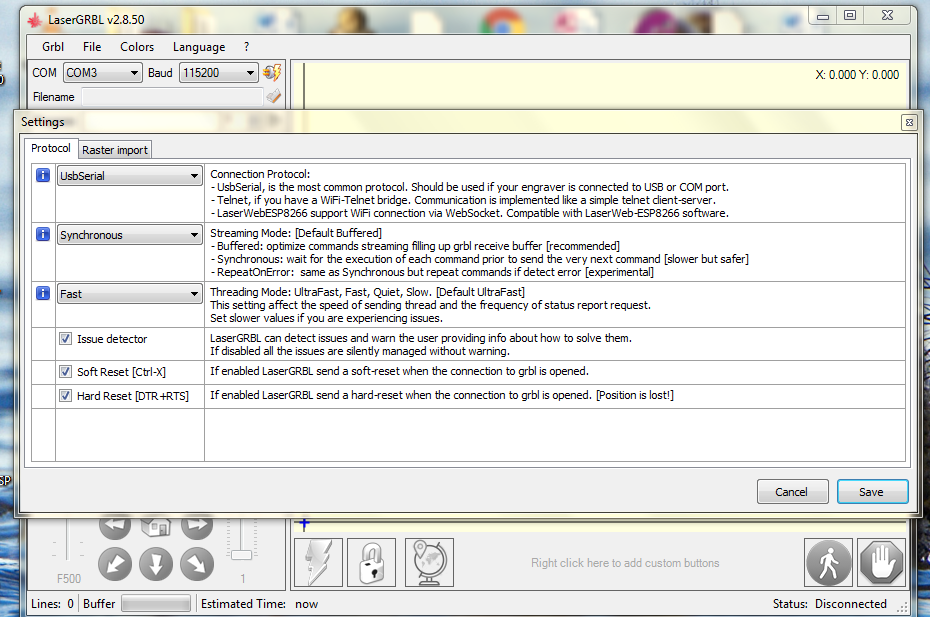Open the Colors menu

click(137, 47)
